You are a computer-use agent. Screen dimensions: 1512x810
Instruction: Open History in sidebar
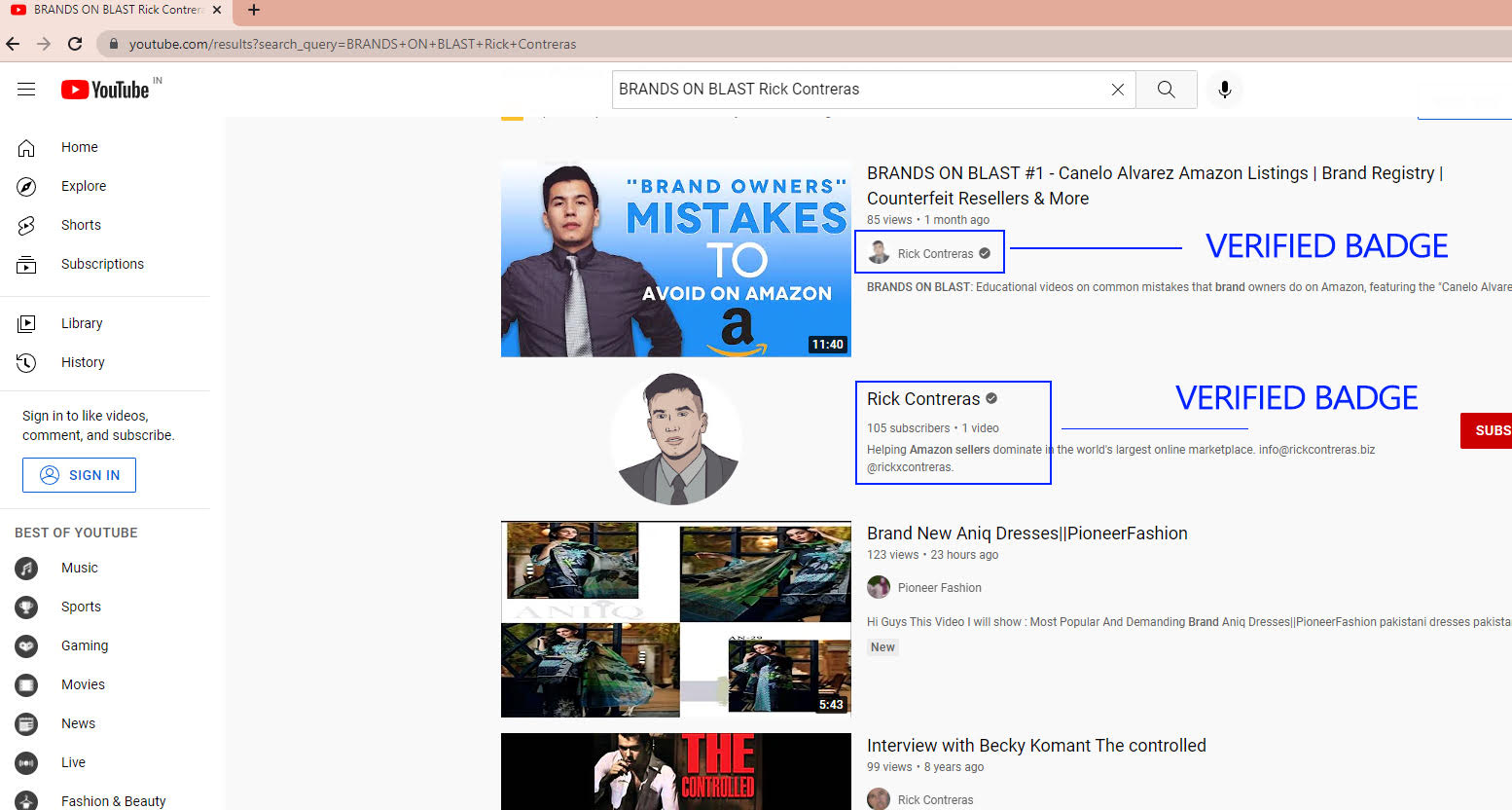(105, 362)
